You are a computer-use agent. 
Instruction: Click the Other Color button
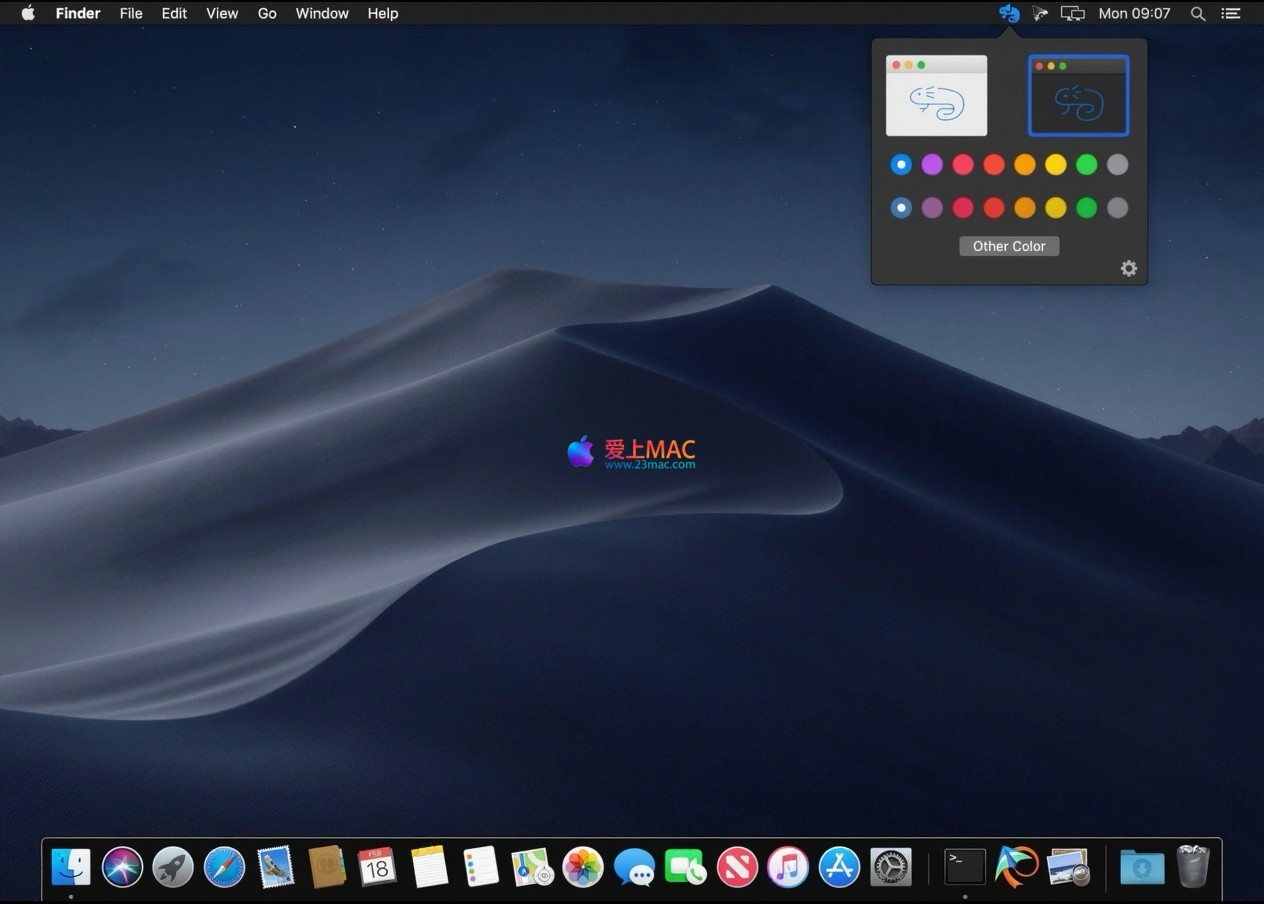(x=1009, y=246)
